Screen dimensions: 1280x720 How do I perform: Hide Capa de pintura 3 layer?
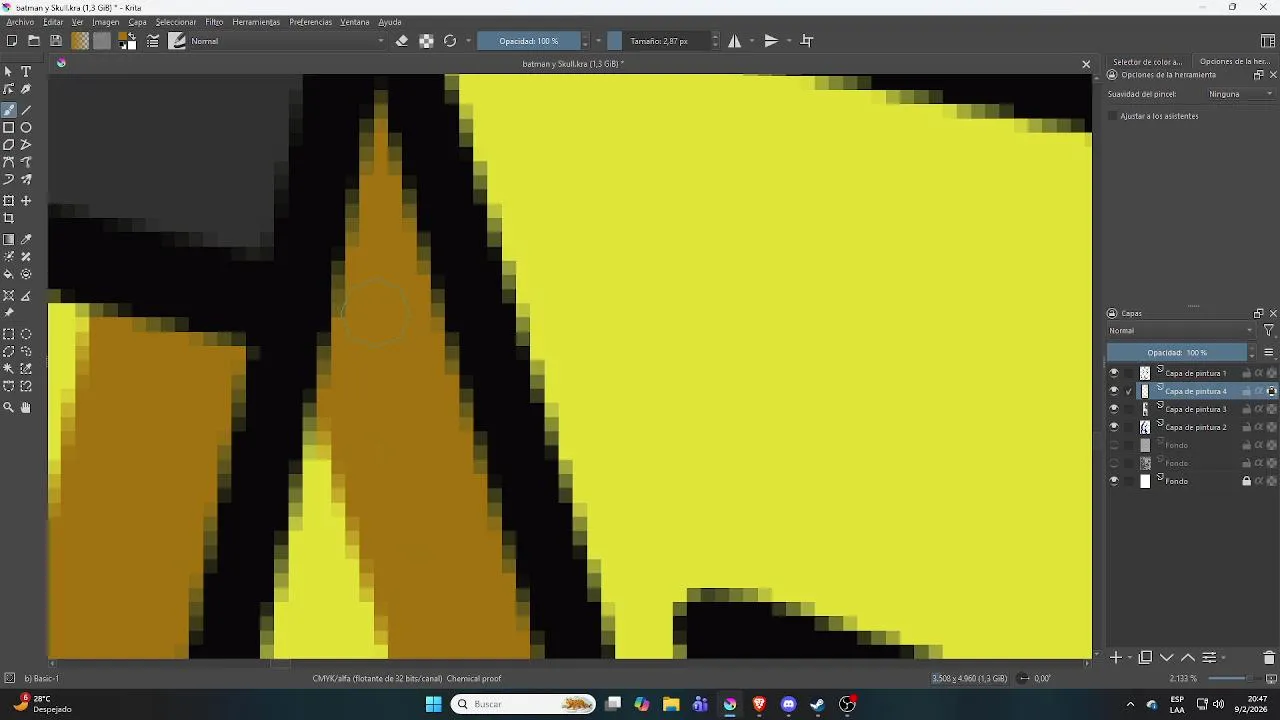coord(1114,409)
